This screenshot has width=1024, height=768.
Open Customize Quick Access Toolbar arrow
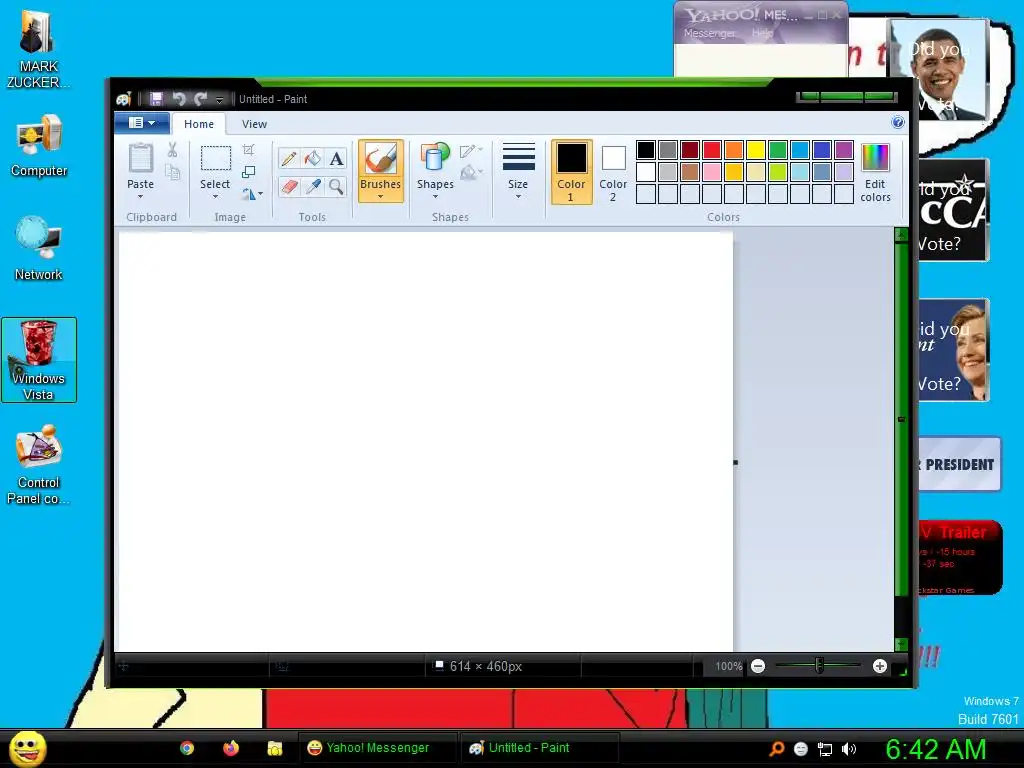point(219,99)
